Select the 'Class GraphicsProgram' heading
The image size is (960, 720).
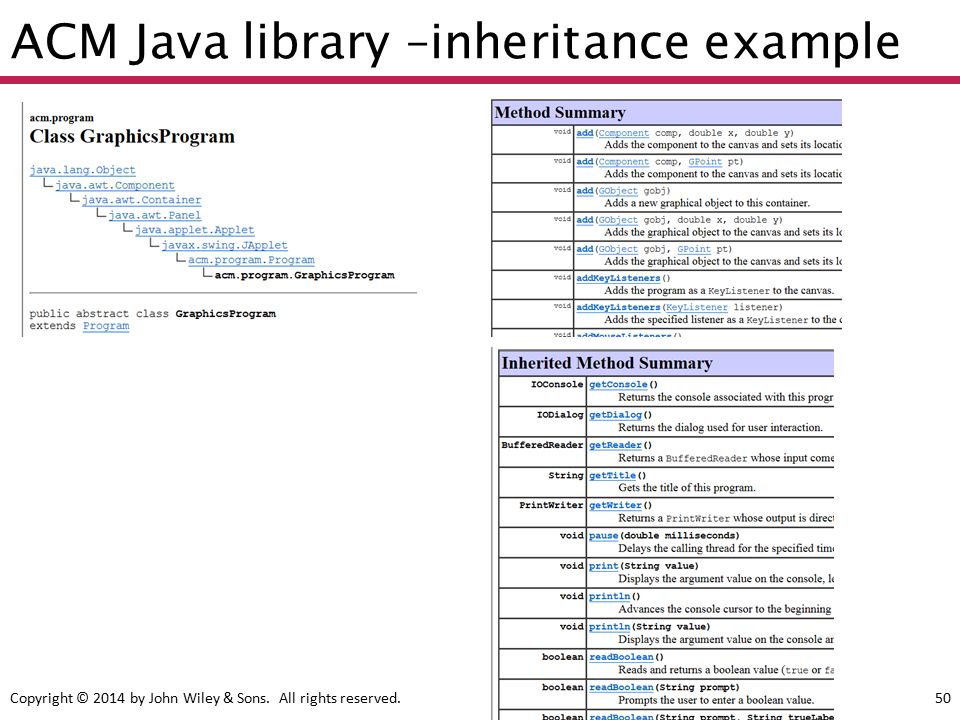132,137
